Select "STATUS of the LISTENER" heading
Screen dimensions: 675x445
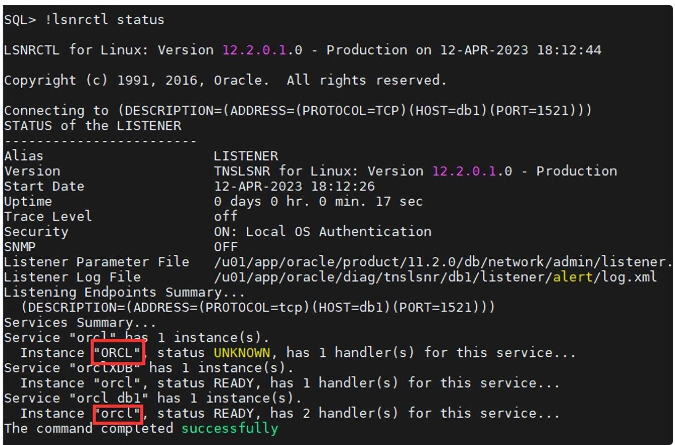pyautogui.click(x=93, y=126)
